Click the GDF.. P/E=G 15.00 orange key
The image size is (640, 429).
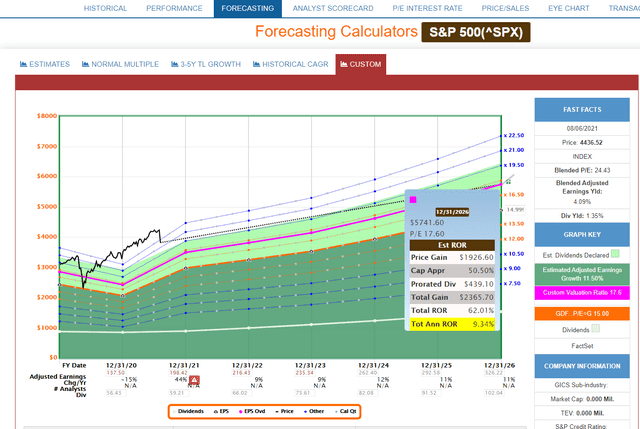[x=582, y=313]
